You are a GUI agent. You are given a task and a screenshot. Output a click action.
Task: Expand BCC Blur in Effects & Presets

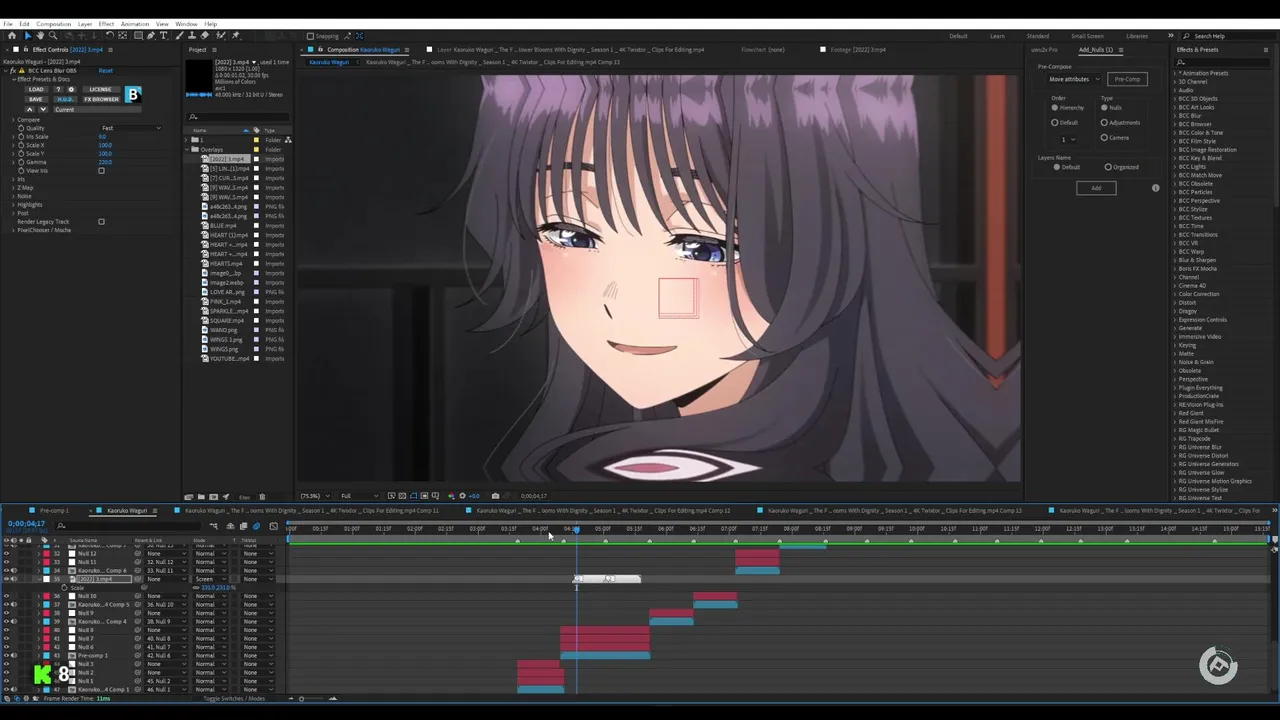[x=1175, y=116]
